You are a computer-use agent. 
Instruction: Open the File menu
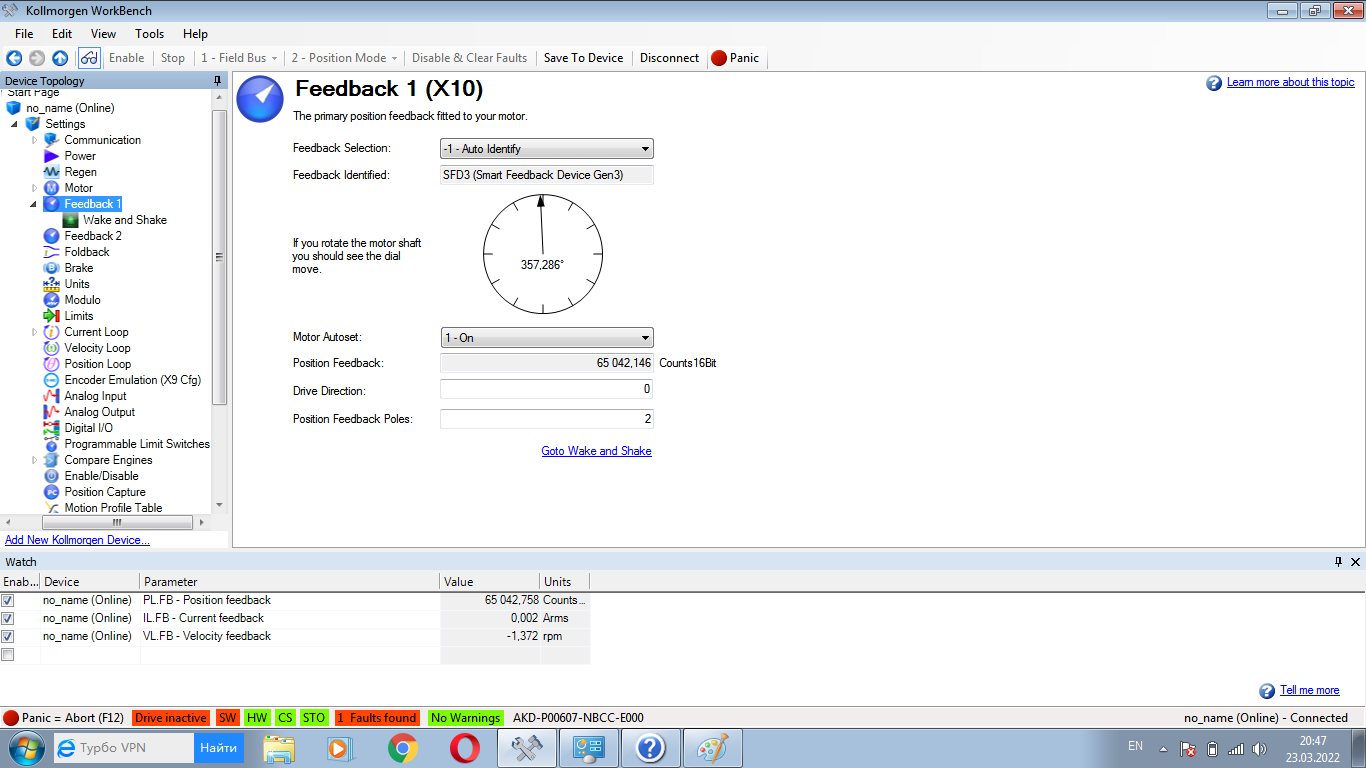coord(24,33)
